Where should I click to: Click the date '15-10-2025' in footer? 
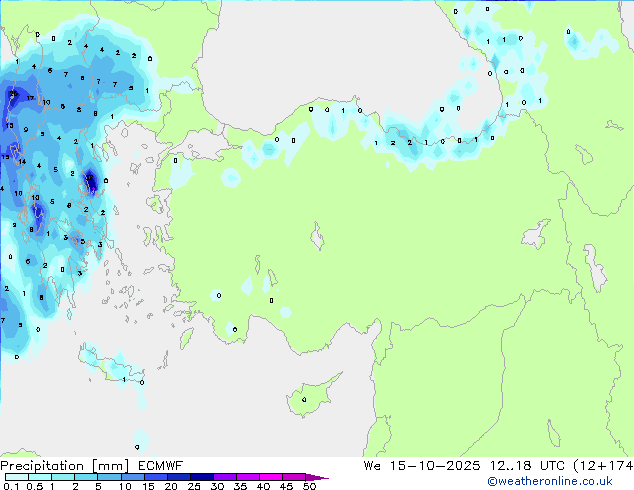point(435,466)
